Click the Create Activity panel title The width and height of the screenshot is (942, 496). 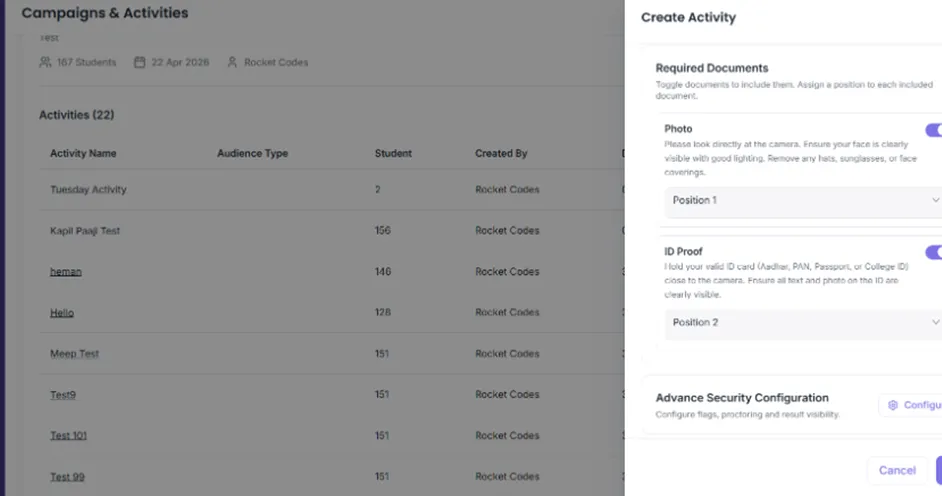coord(688,17)
